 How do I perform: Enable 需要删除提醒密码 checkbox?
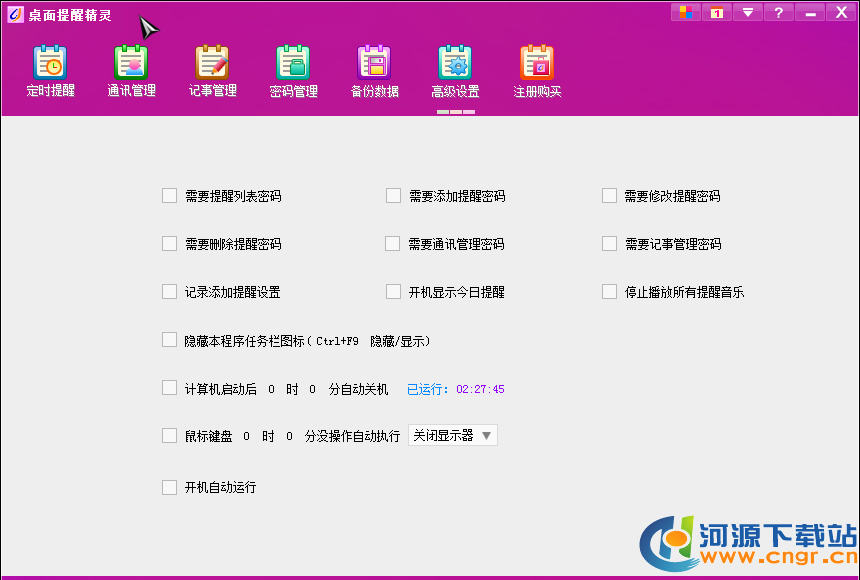[169, 244]
